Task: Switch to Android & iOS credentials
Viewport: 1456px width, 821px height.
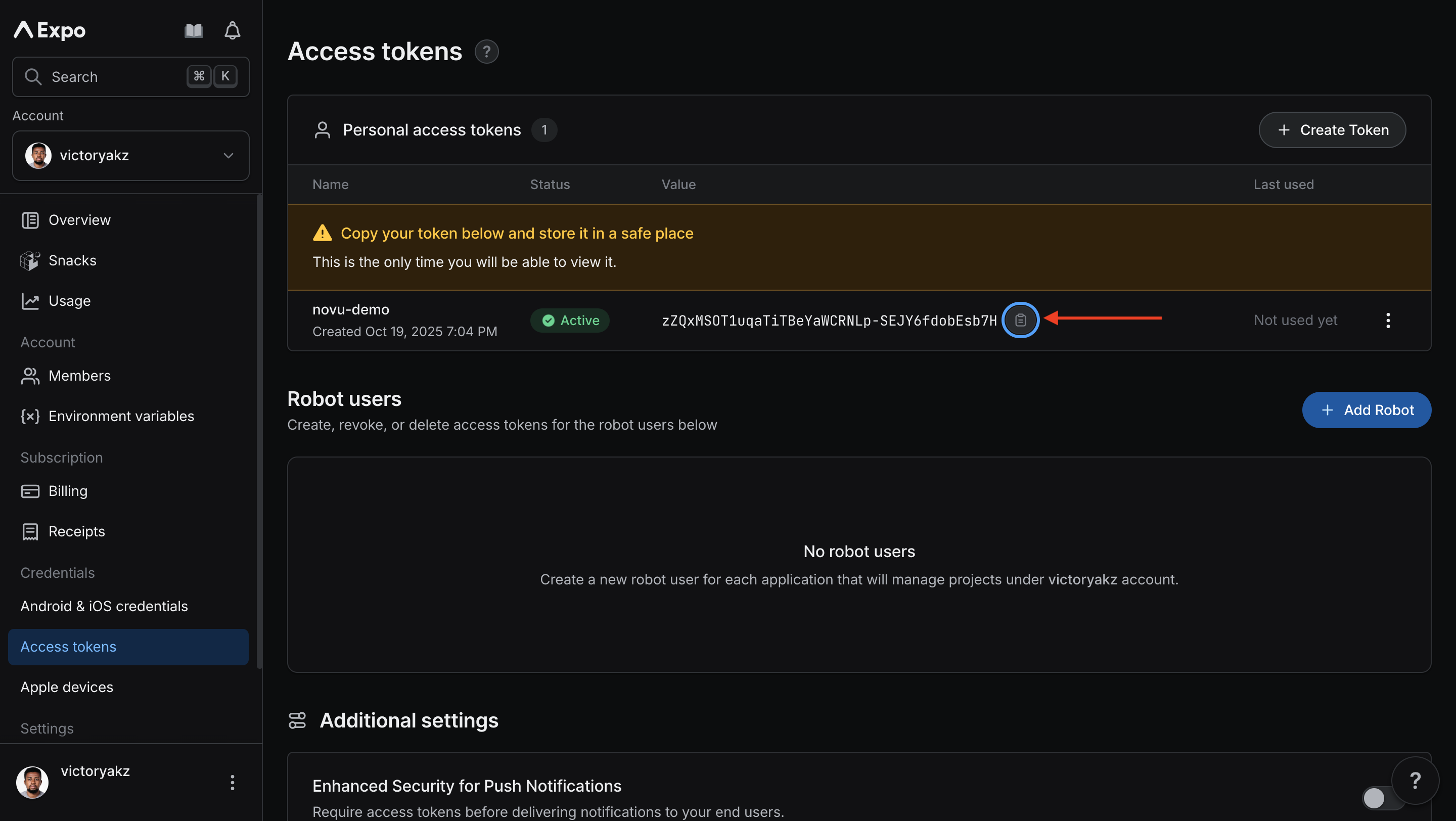Action: (104, 606)
